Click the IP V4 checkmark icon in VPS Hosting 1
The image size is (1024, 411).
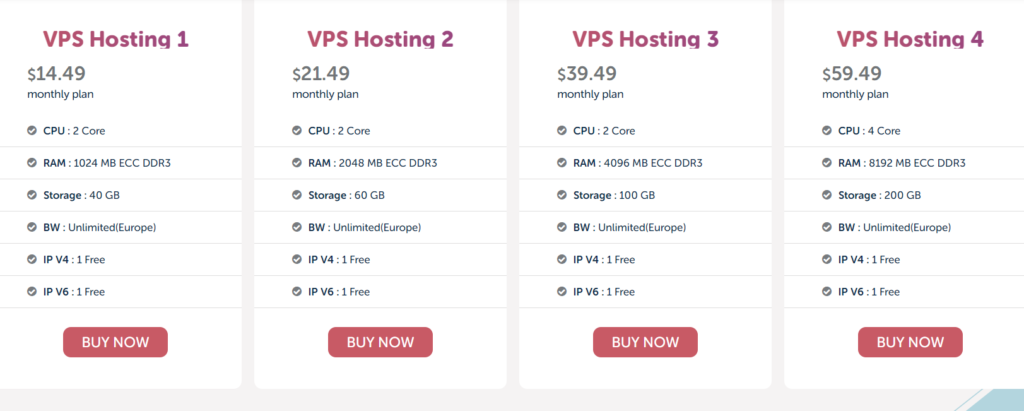click(32, 259)
